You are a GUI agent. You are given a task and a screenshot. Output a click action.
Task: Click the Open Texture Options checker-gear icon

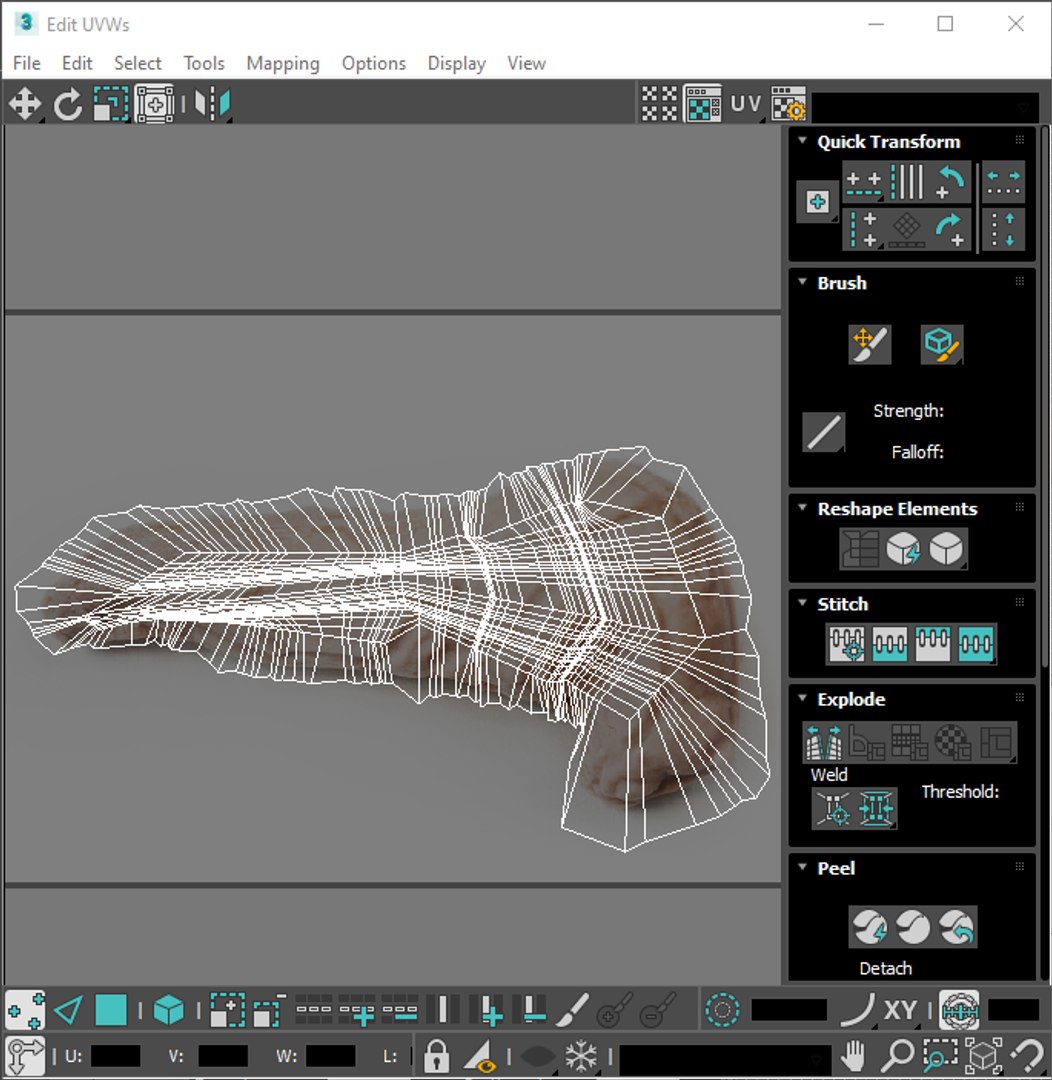coord(788,103)
